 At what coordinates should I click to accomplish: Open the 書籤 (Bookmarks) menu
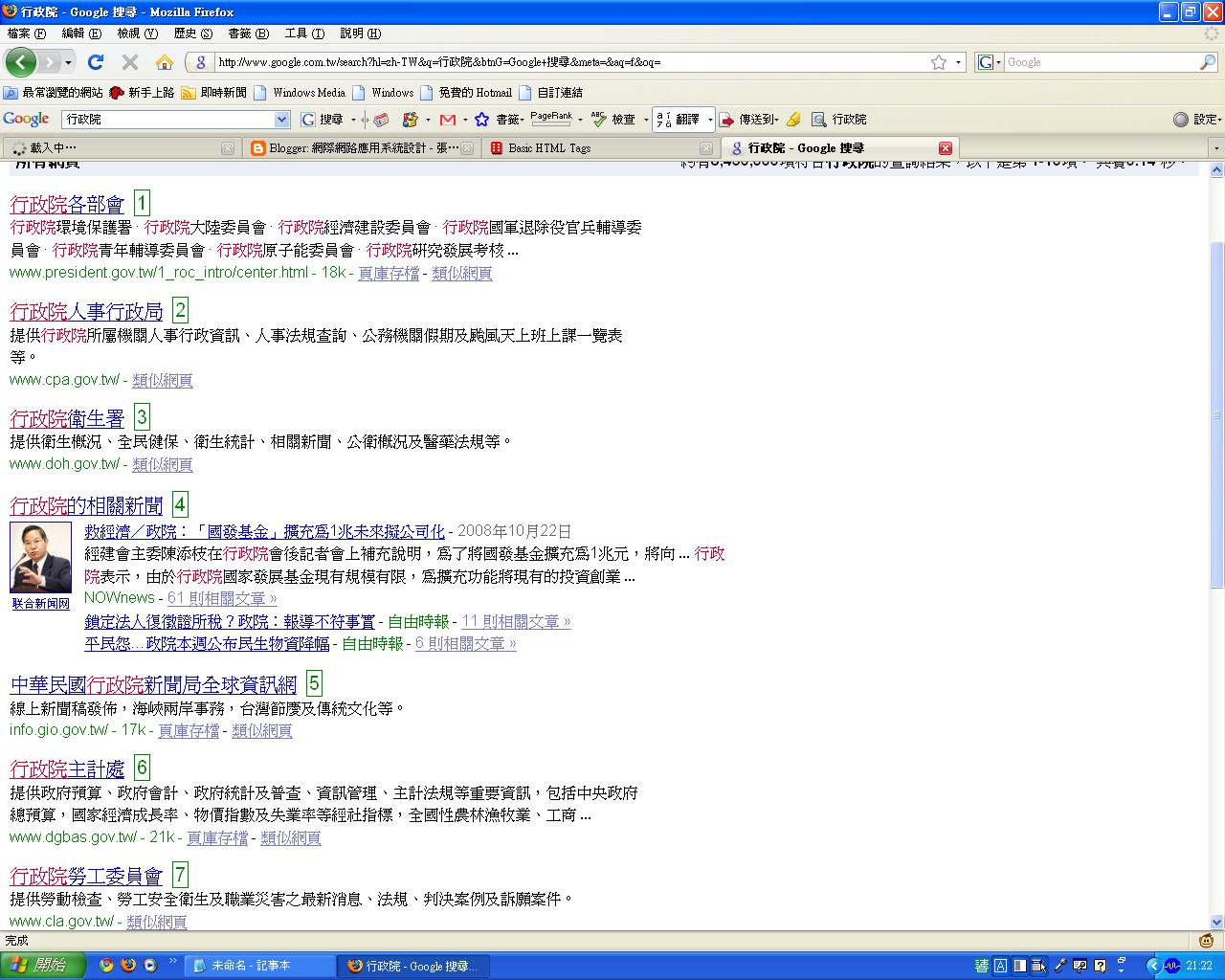coord(248,33)
